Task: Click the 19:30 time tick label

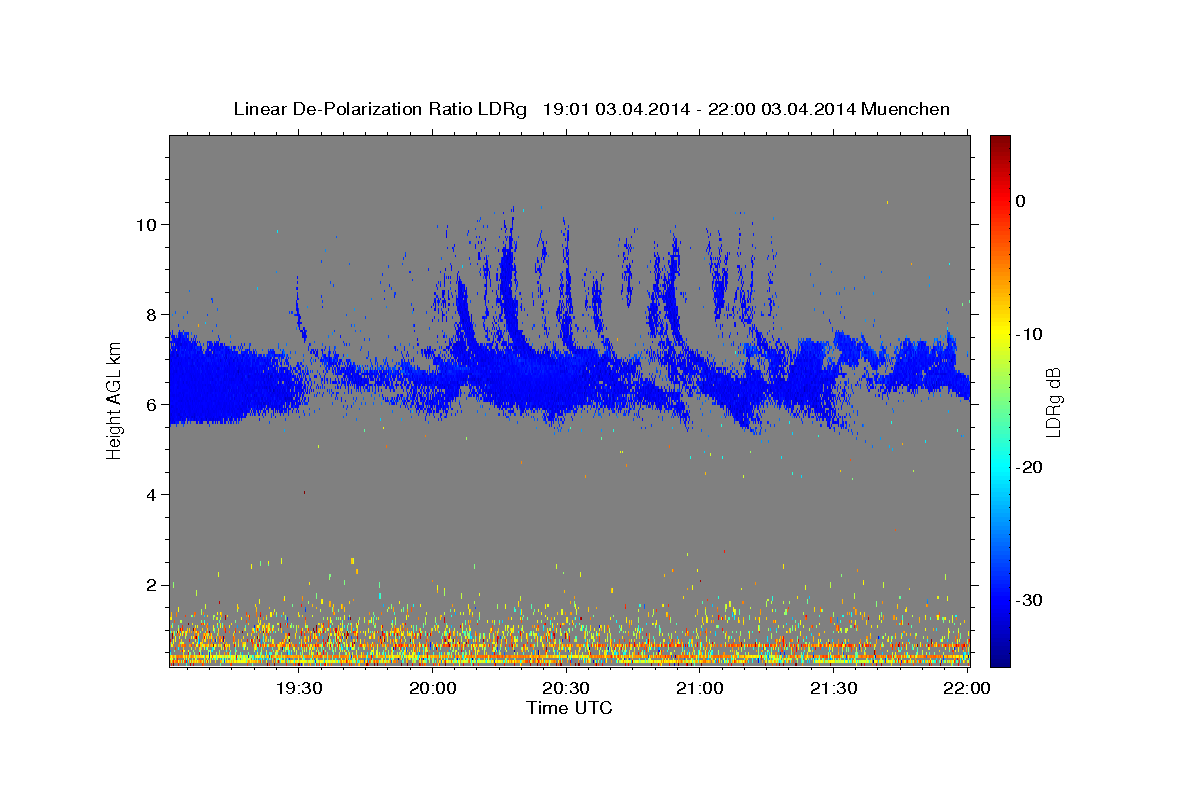Action: pos(299,688)
